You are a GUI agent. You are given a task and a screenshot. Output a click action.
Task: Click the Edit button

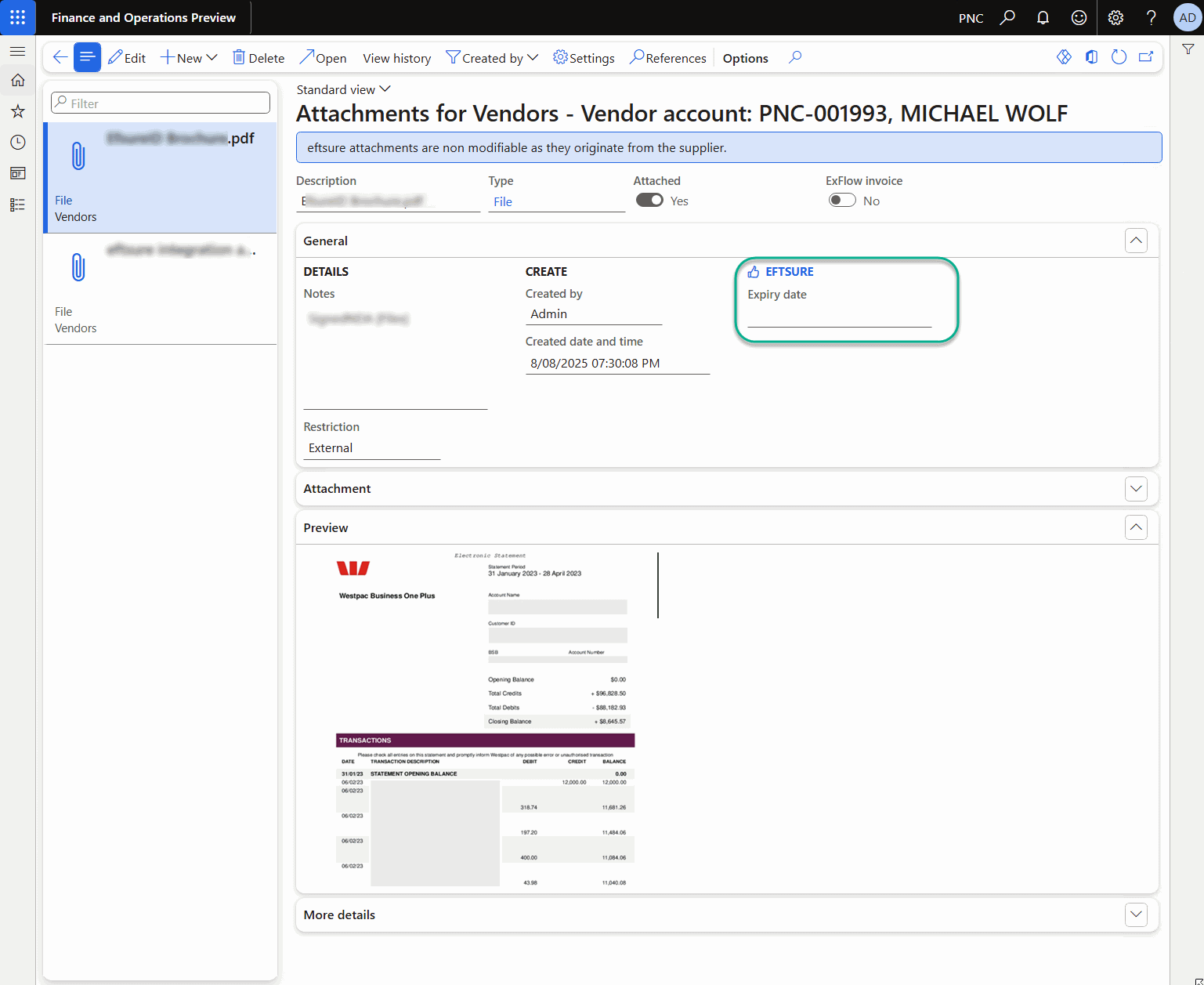(127, 58)
